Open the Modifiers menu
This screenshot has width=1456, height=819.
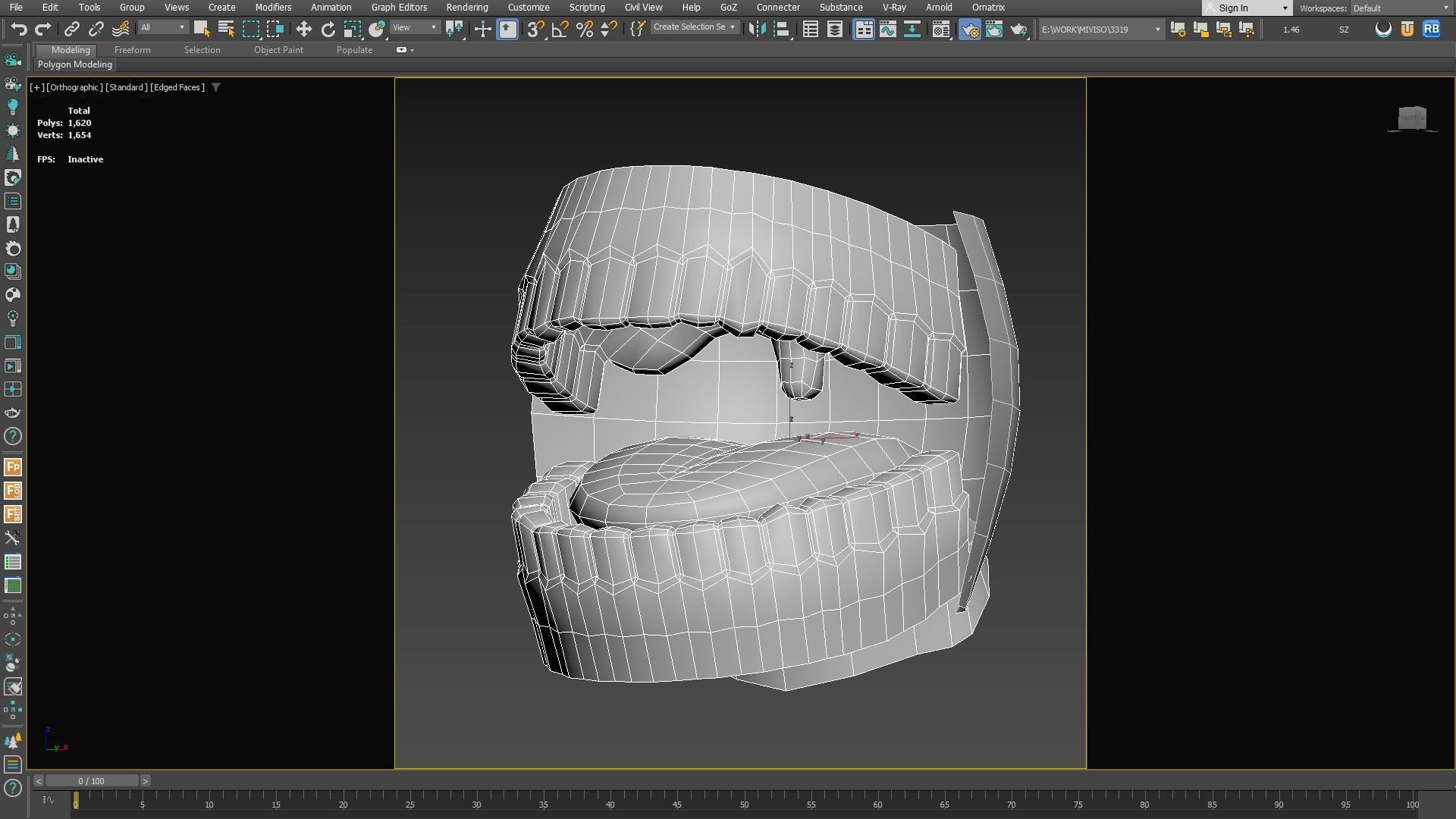coord(273,8)
